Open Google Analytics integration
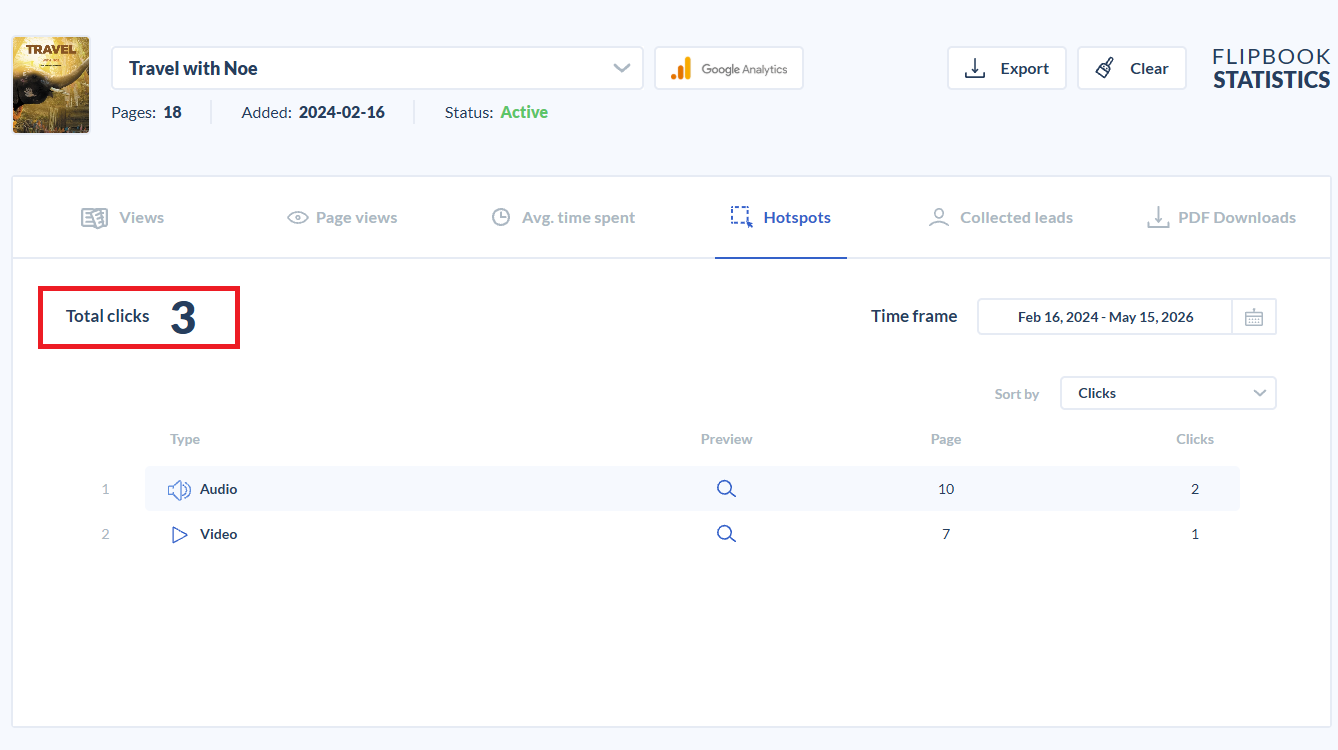Viewport: 1338px width, 750px height. click(729, 68)
